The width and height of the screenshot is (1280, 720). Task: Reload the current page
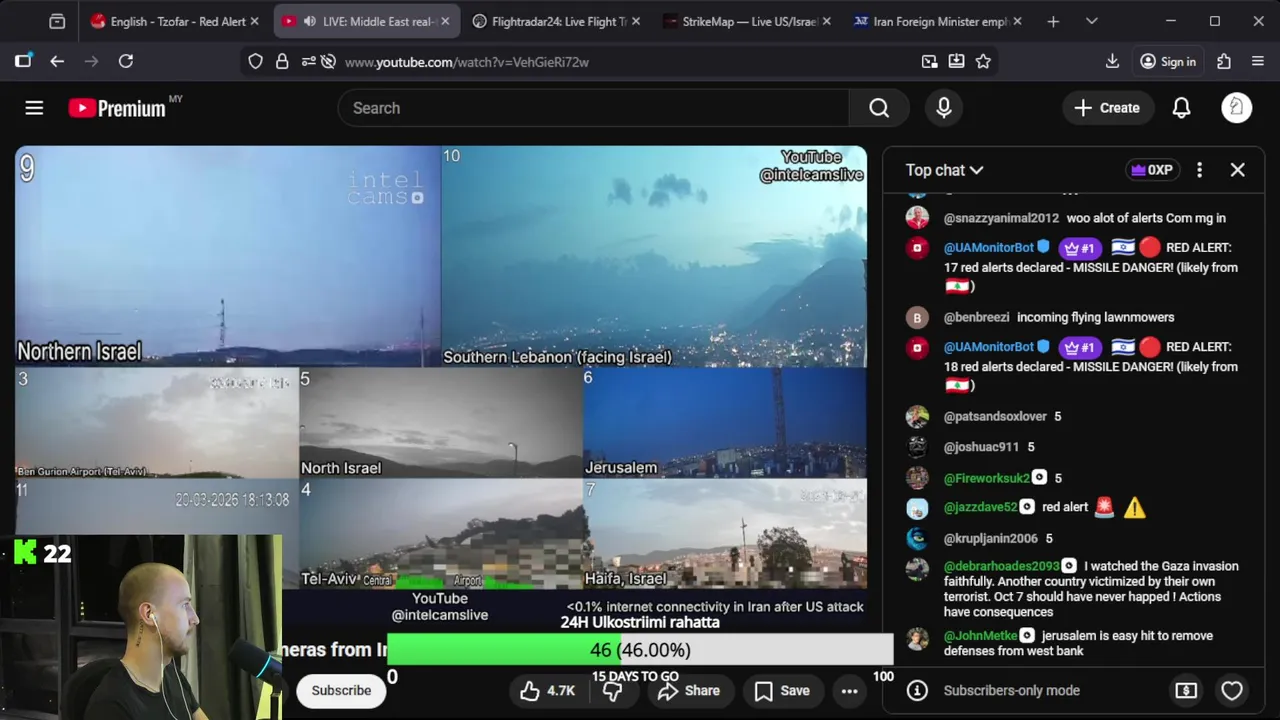click(126, 61)
